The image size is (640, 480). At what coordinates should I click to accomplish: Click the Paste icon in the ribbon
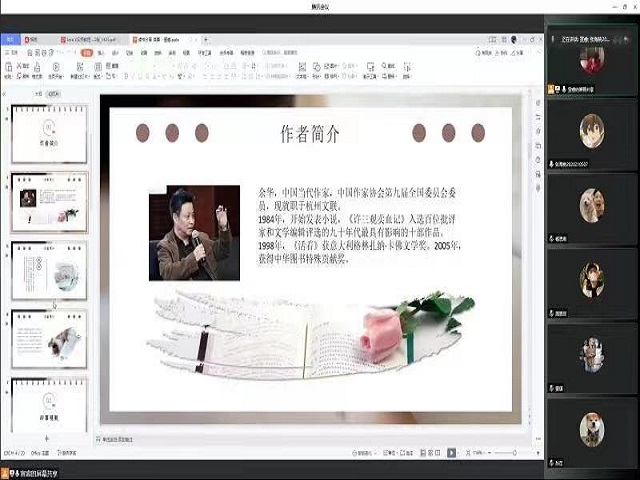click(x=8, y=68)
